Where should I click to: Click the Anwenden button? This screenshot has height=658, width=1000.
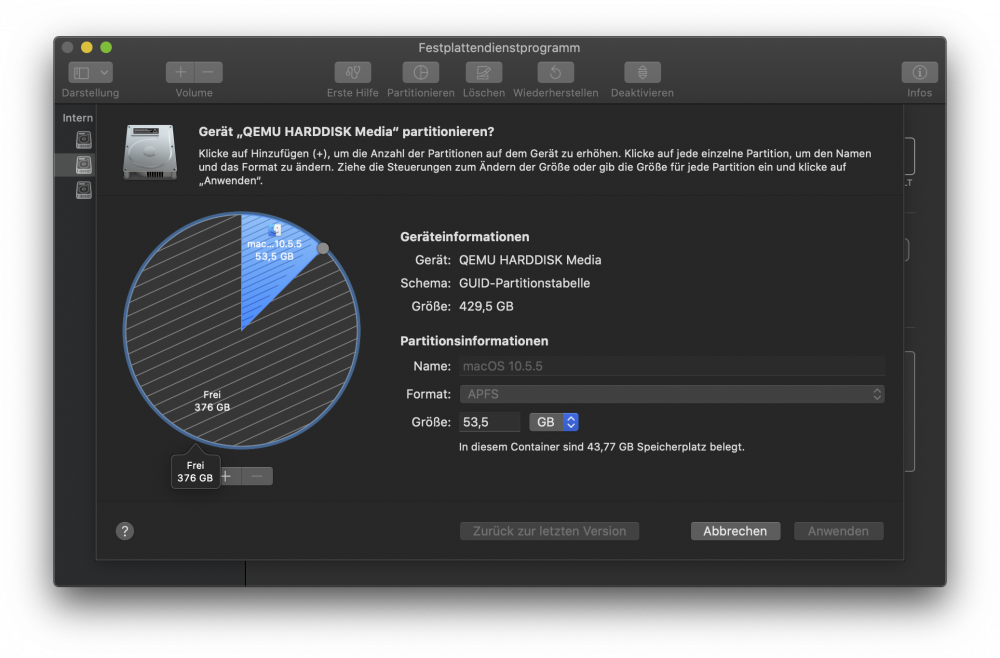(838, 531)
